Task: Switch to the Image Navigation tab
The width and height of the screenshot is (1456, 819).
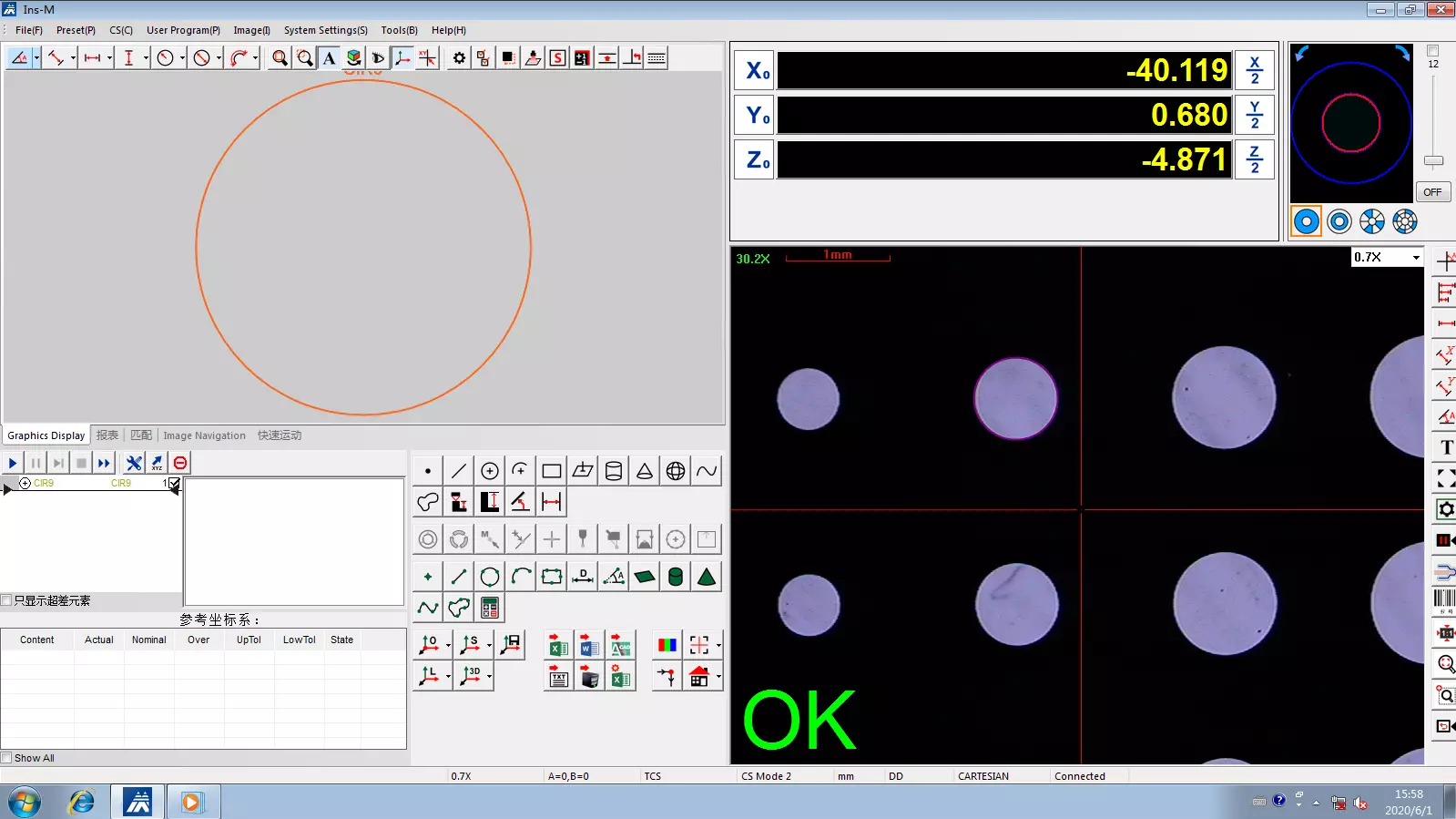Action: [204, 435]
